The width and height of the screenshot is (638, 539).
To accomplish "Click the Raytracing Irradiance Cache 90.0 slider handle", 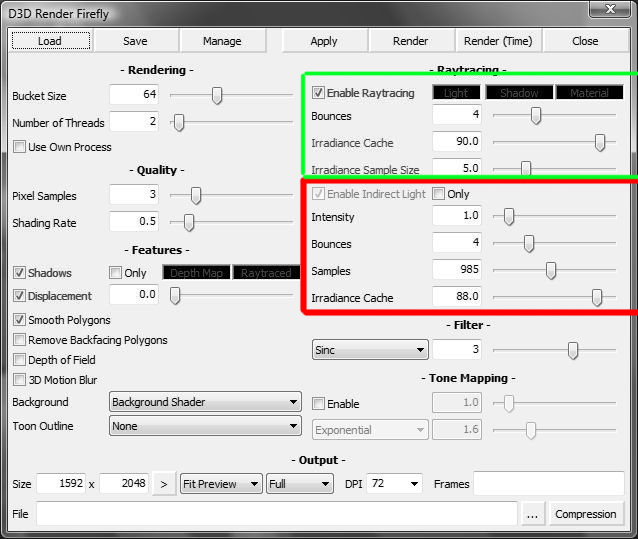I will pyautogui.click(x=600, y=142).
